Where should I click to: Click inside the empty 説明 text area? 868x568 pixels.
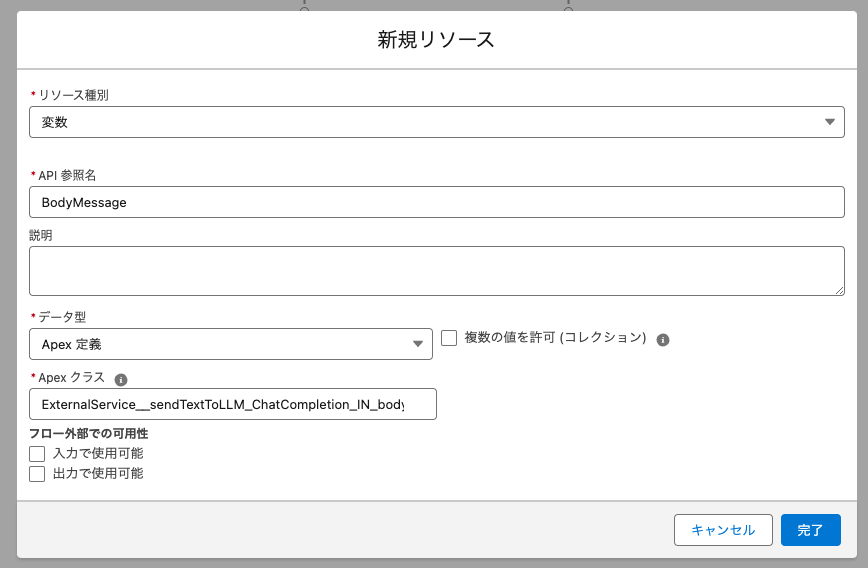(436, 271)
